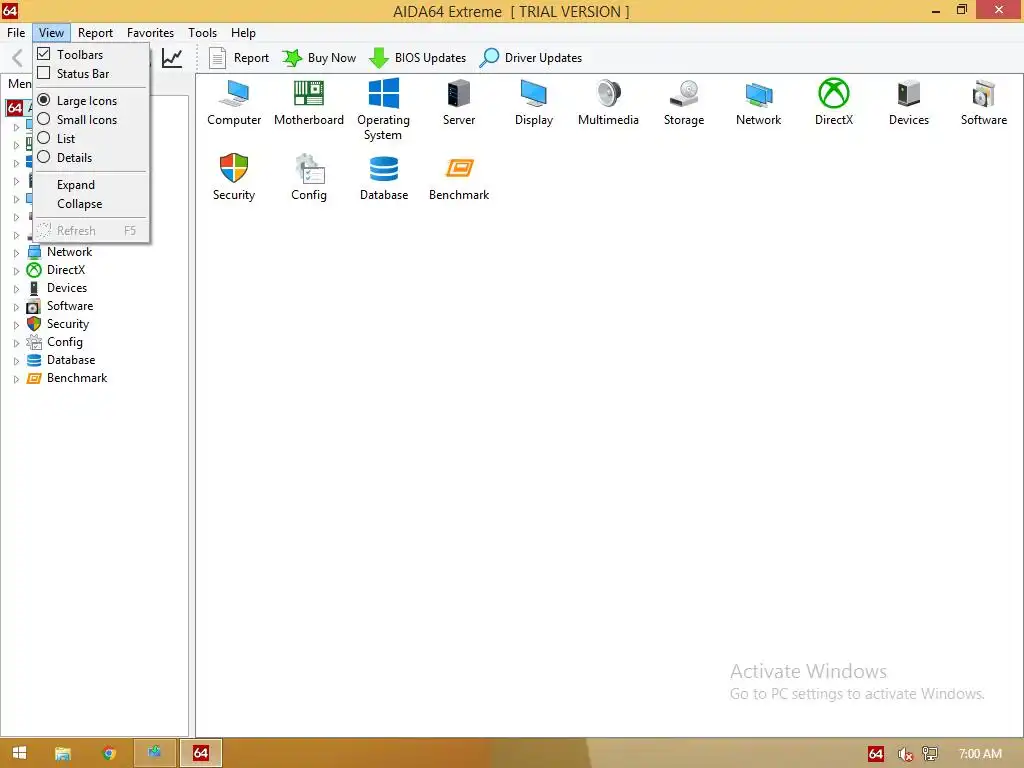Expand the Devices tree node arrow
Viewport: 1024px width, 768px height.
16,289
